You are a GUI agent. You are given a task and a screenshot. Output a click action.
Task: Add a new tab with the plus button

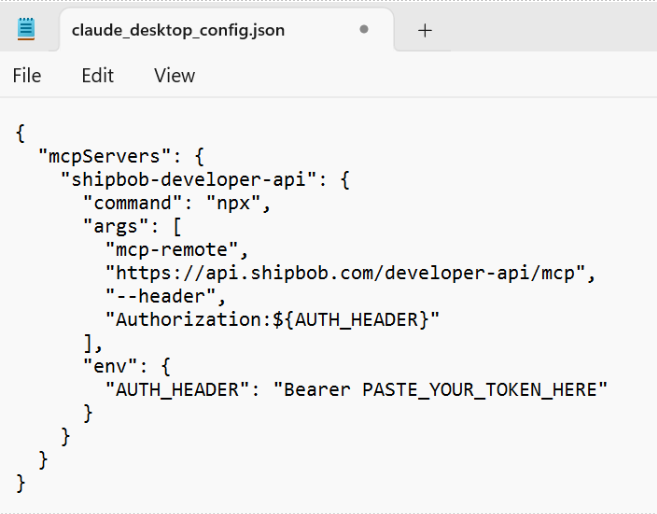(424, 31)
